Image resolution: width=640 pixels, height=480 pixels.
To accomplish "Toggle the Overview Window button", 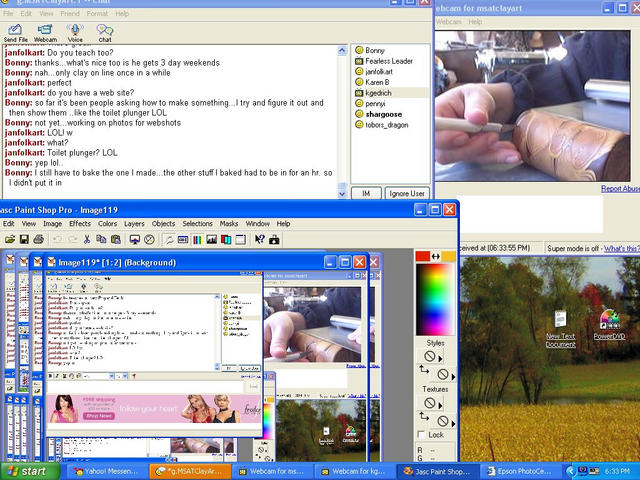I will [x=240, y=240].
